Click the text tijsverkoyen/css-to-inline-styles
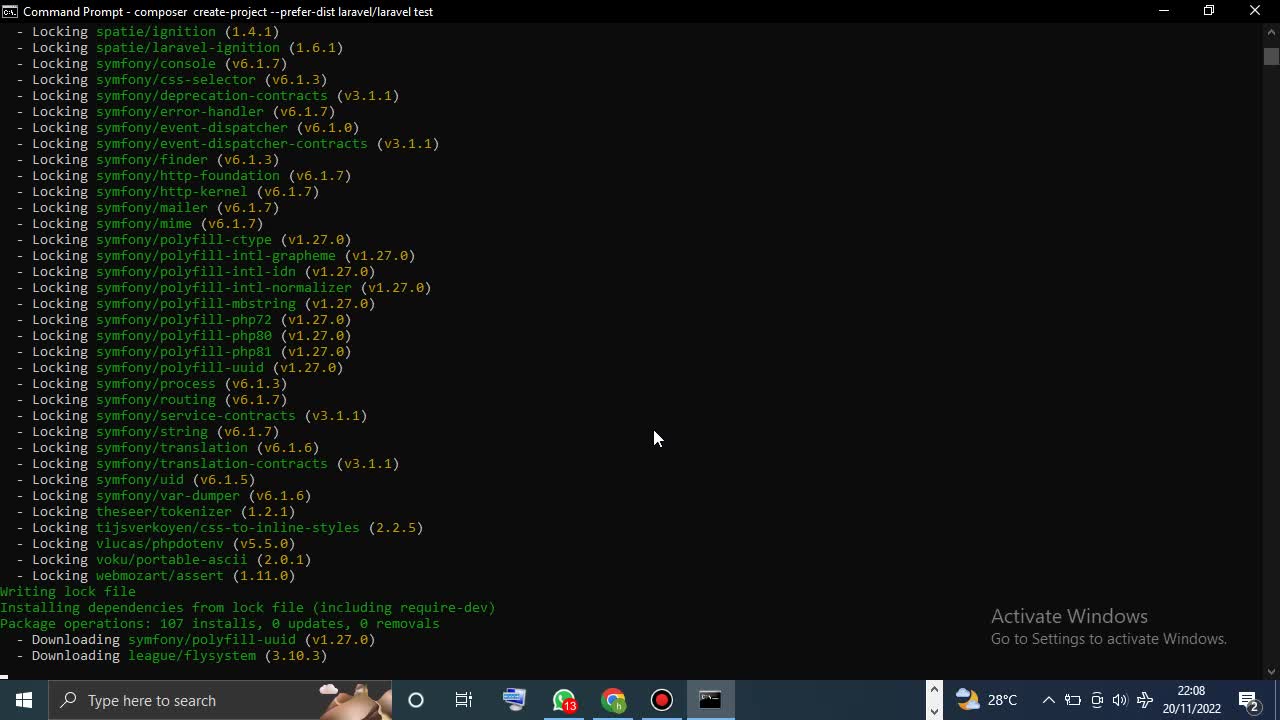Screen dimensions: 1280x720 pyautogui.click(x=228, y=527)
